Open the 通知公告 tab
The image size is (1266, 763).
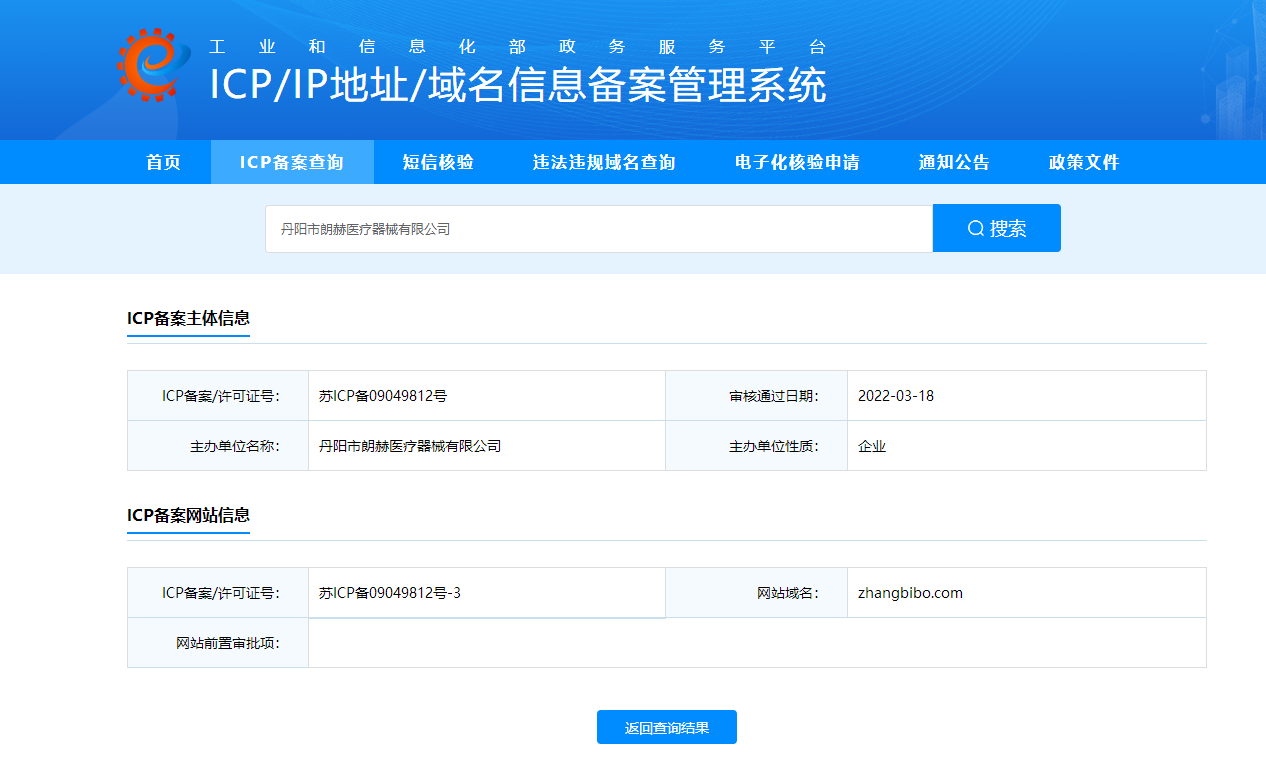(954, 162)
